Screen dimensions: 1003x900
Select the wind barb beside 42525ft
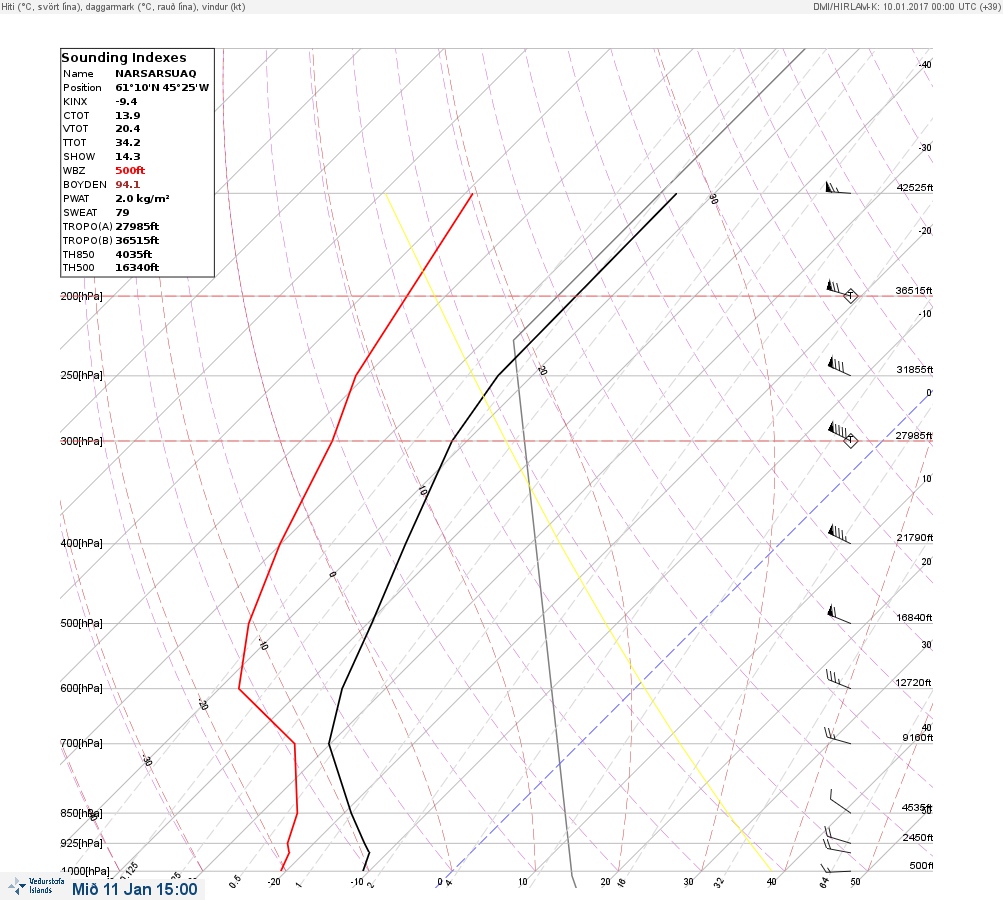point(838,188)
